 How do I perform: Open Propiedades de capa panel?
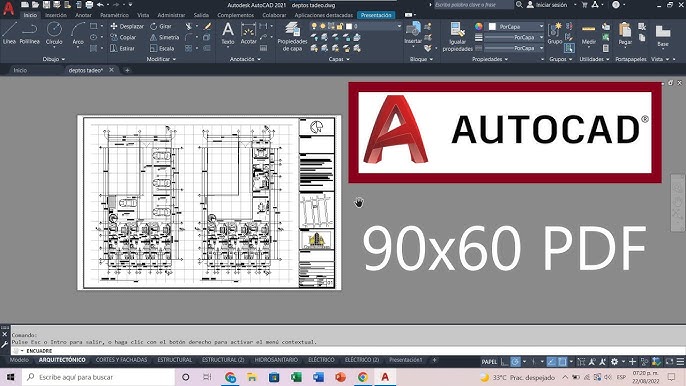pos(292,37)
